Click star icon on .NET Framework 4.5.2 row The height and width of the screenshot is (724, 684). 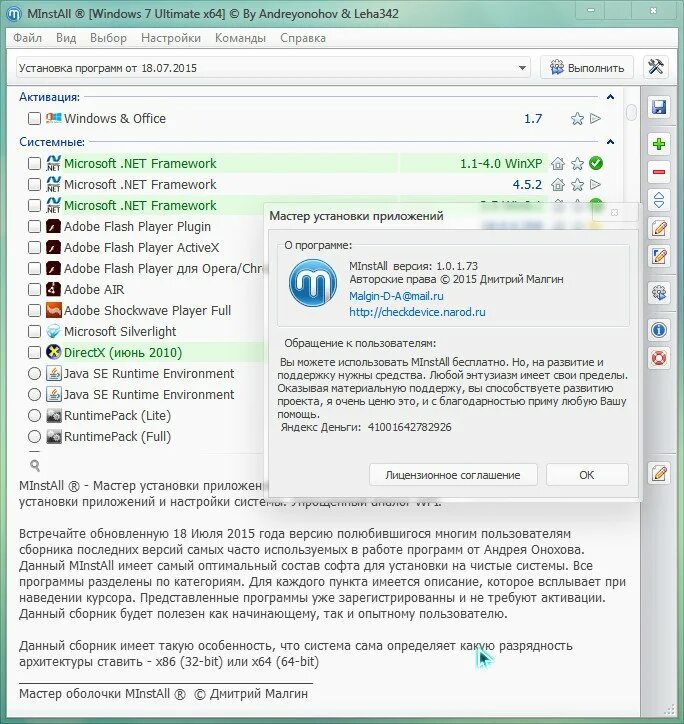coord(577,185)
